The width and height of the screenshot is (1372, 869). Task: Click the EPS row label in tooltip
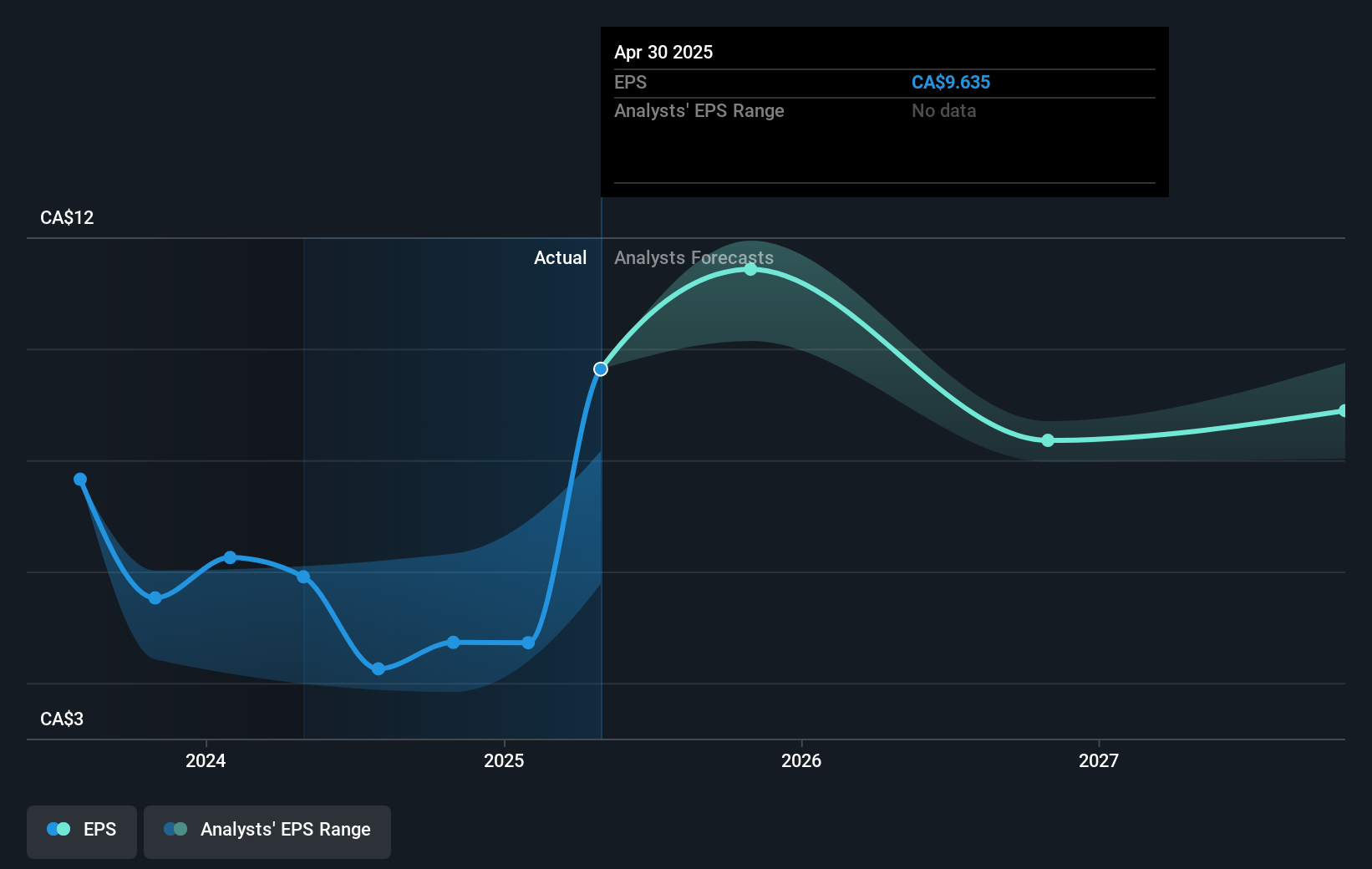(x=631, y=82)
